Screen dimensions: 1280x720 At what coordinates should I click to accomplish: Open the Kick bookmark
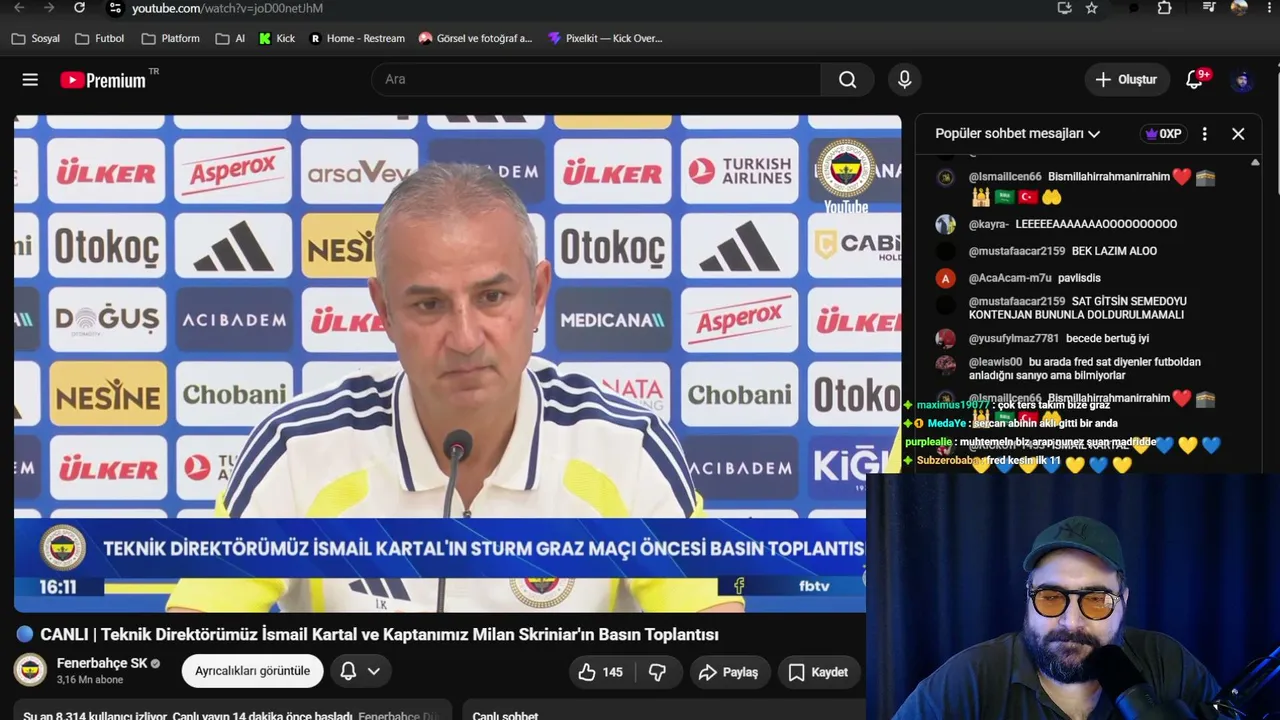tap(277, 39)
